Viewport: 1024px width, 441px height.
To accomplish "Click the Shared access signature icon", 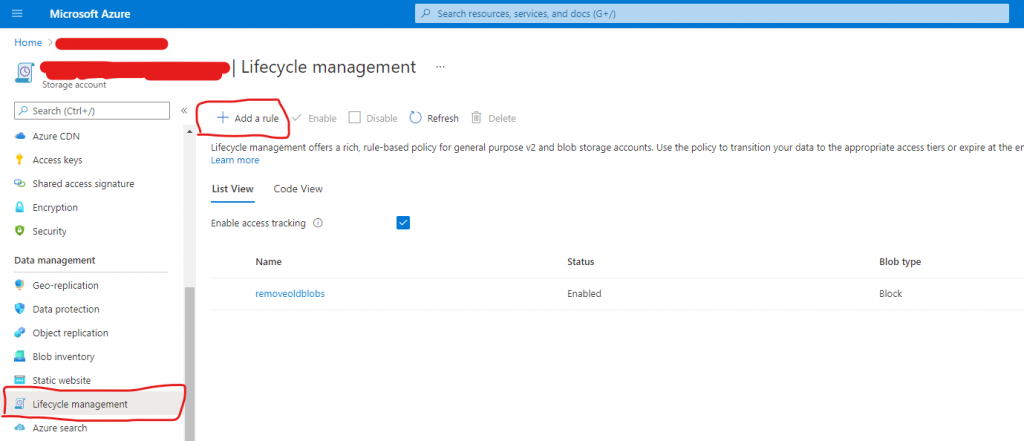I will coord(20,184).
